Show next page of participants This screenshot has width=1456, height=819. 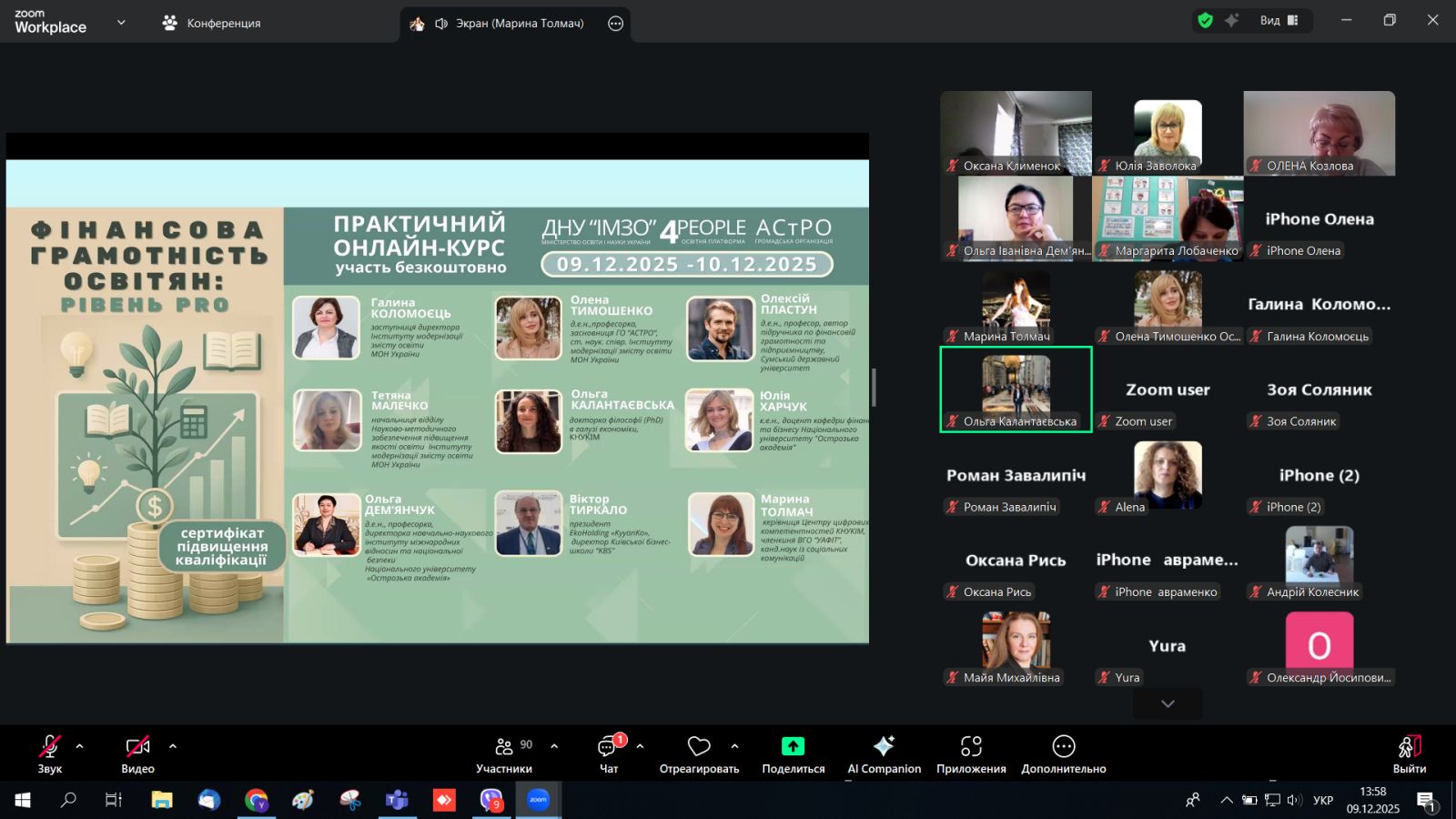click(1168, 703)
